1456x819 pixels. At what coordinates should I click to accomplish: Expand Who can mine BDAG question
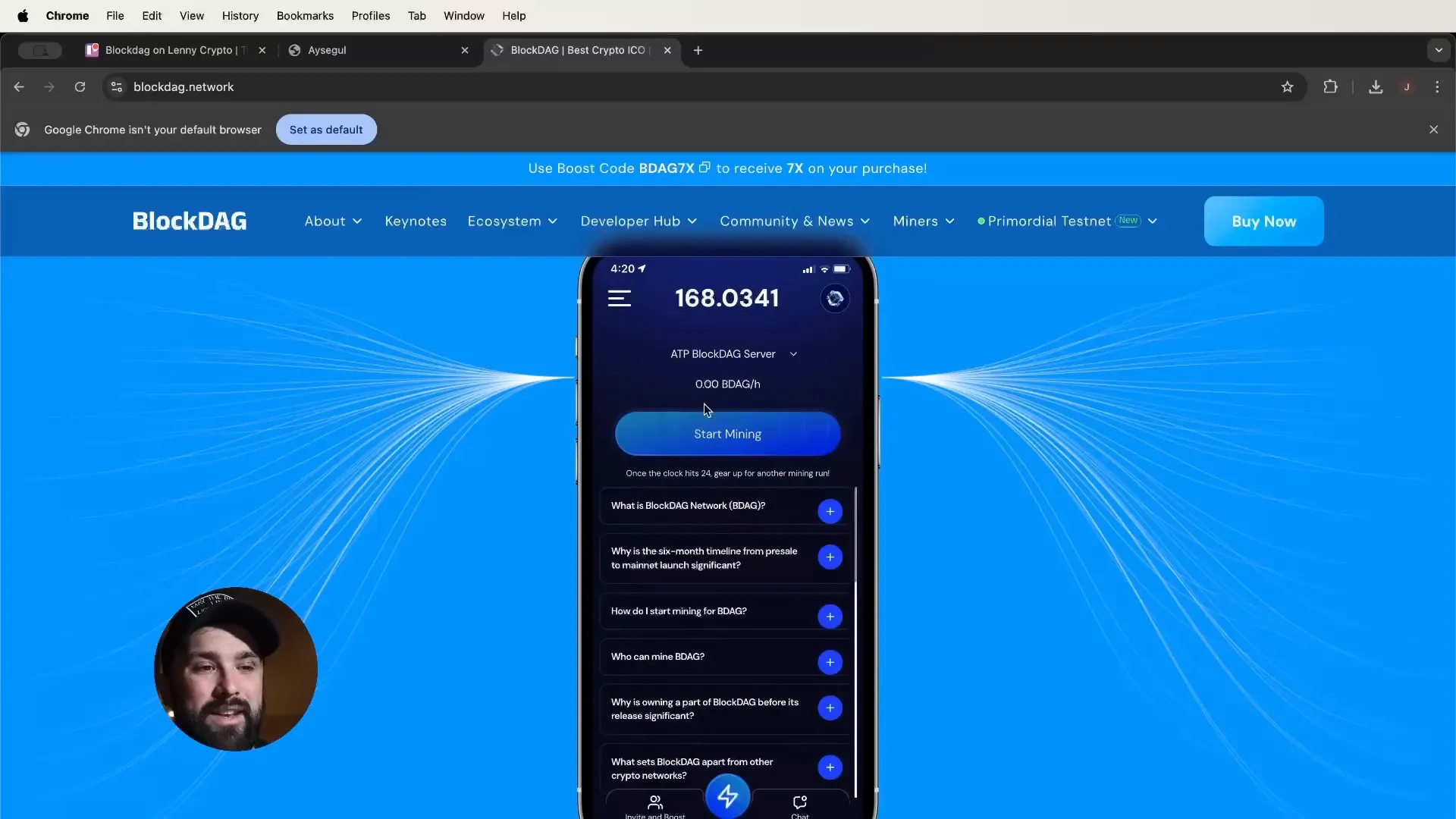(830, 662)
